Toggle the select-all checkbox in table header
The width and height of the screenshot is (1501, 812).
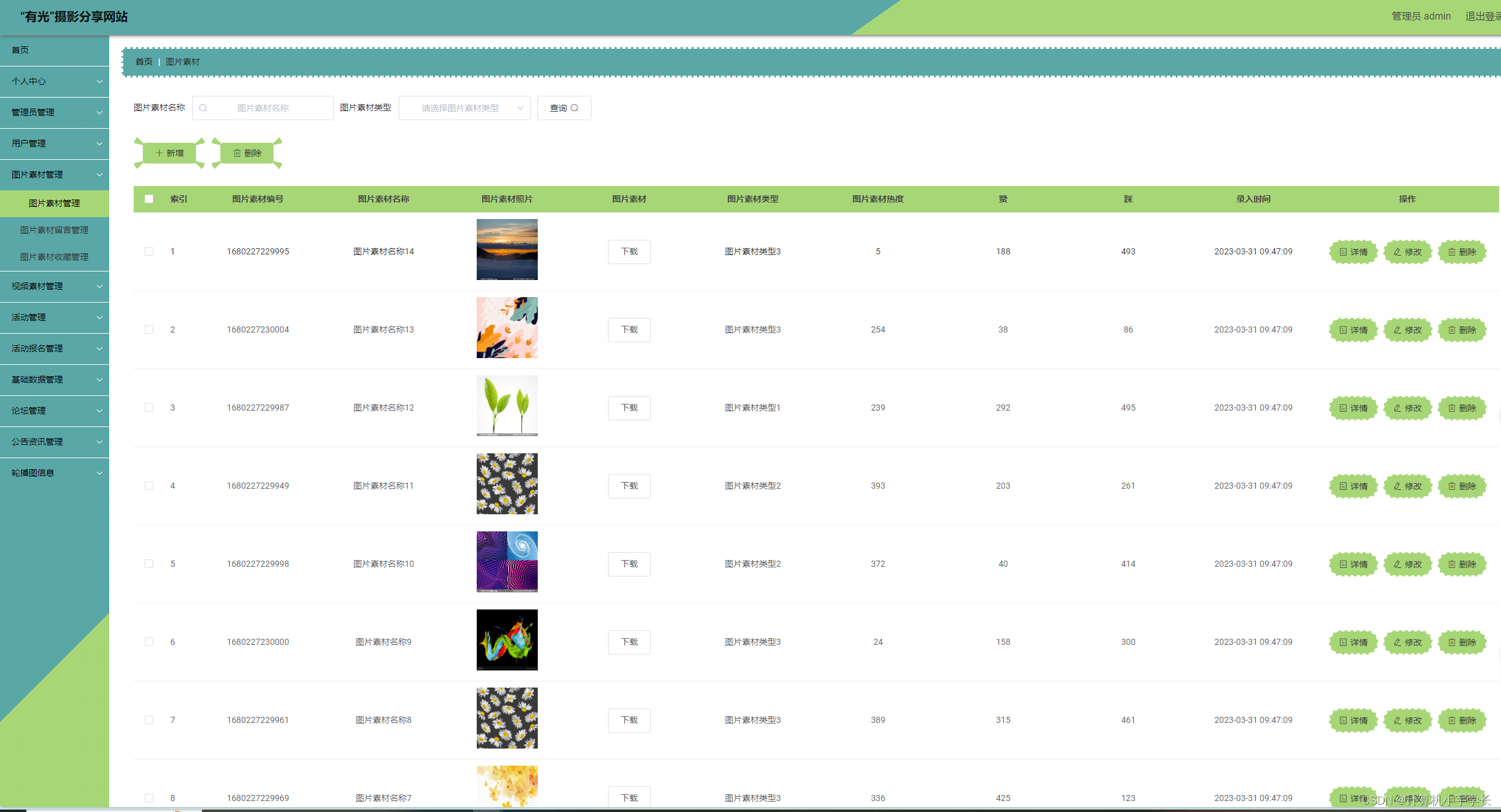point(149,199)
